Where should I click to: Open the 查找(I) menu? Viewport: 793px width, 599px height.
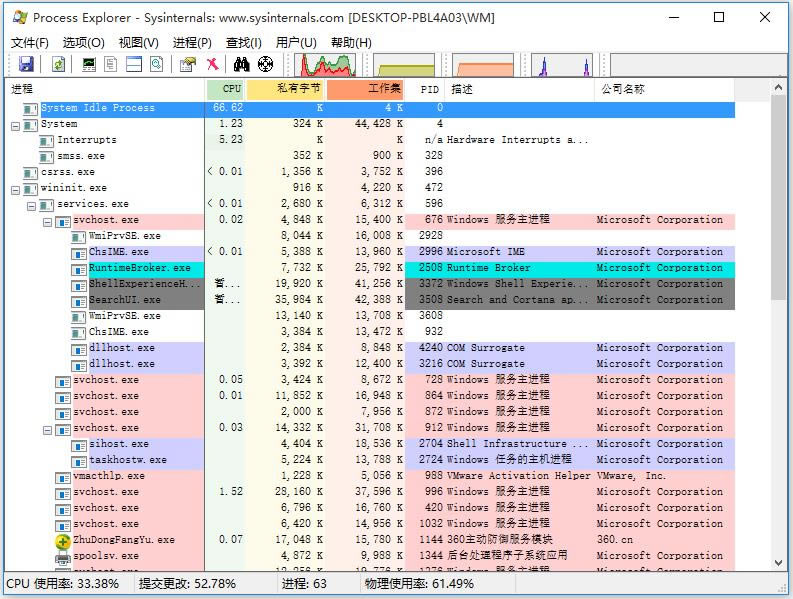(x=244, y=42)
